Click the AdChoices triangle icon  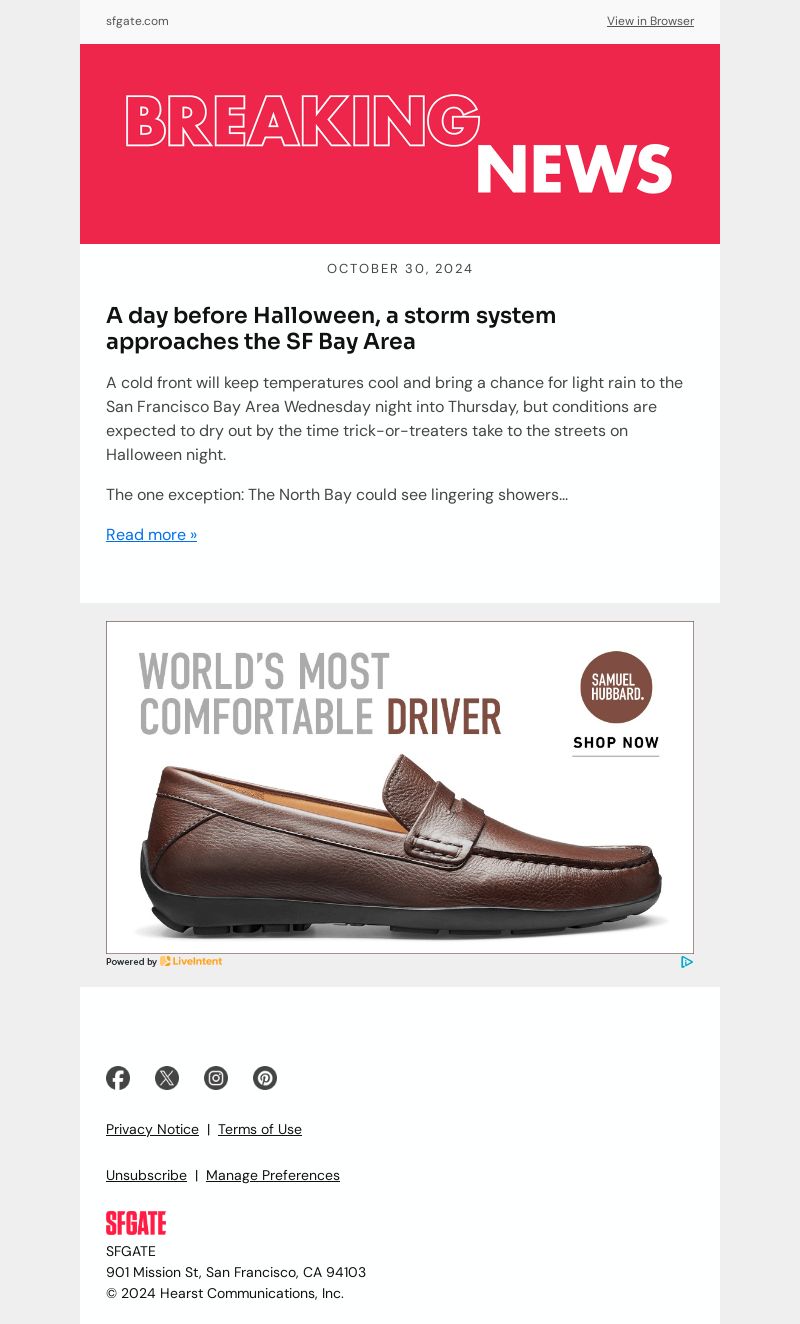[687, 962]
